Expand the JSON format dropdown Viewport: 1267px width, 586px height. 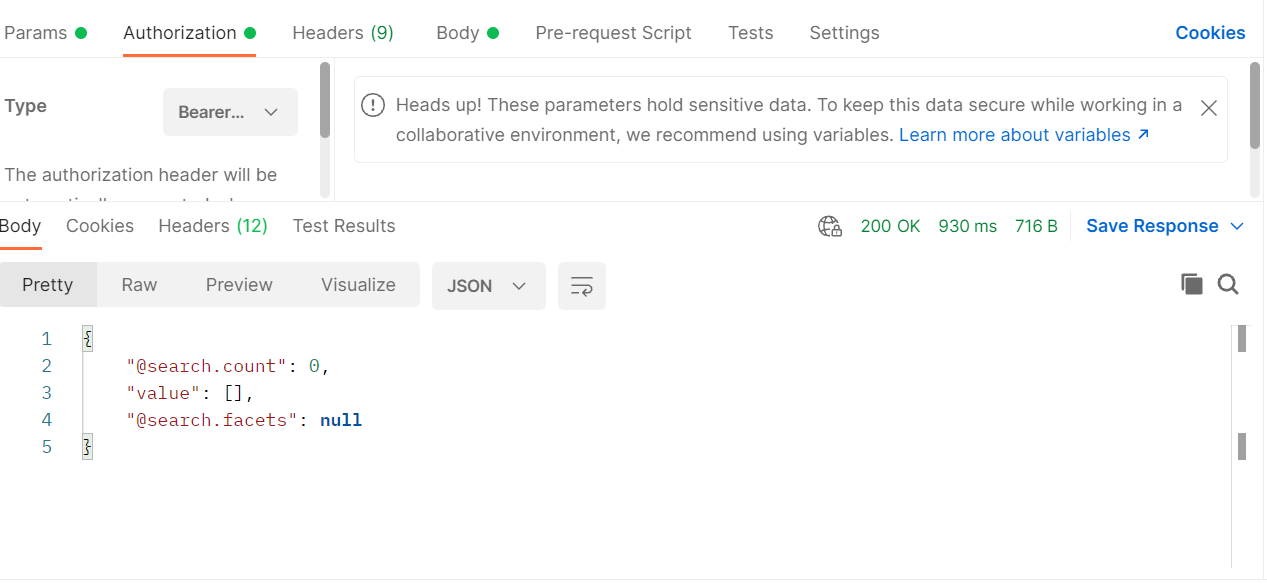[488, 286]
